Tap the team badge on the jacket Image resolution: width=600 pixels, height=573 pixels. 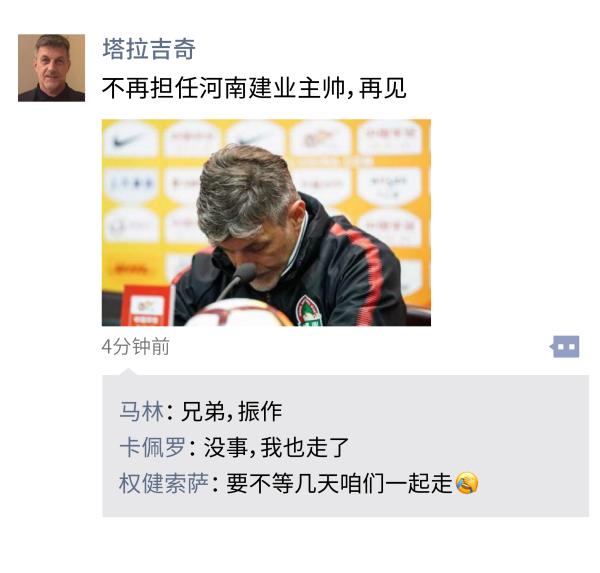tap(309, 311)
